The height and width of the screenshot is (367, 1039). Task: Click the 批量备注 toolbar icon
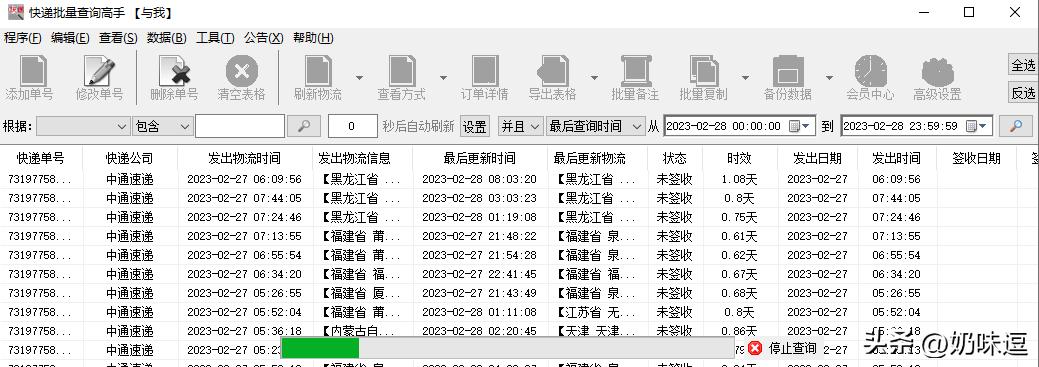pyautogui.click(x=635, y=71)
